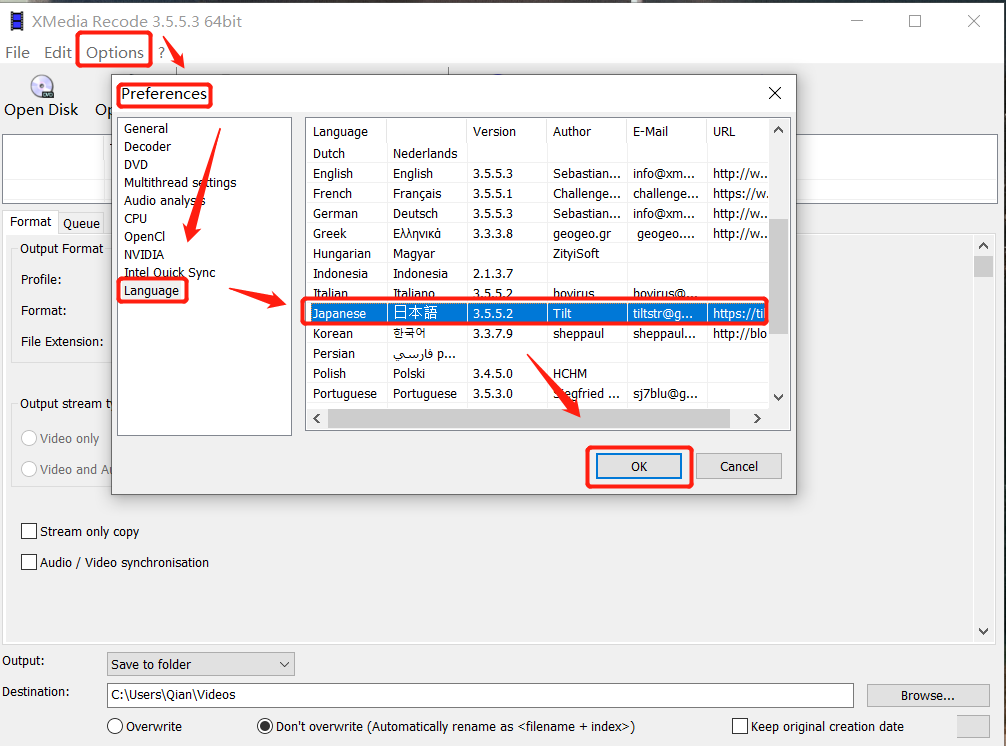The width and height of the screenshot is (1006, 746).
Task: Enable Stream only copy checkbox
Action: click(x=29, y=531)
